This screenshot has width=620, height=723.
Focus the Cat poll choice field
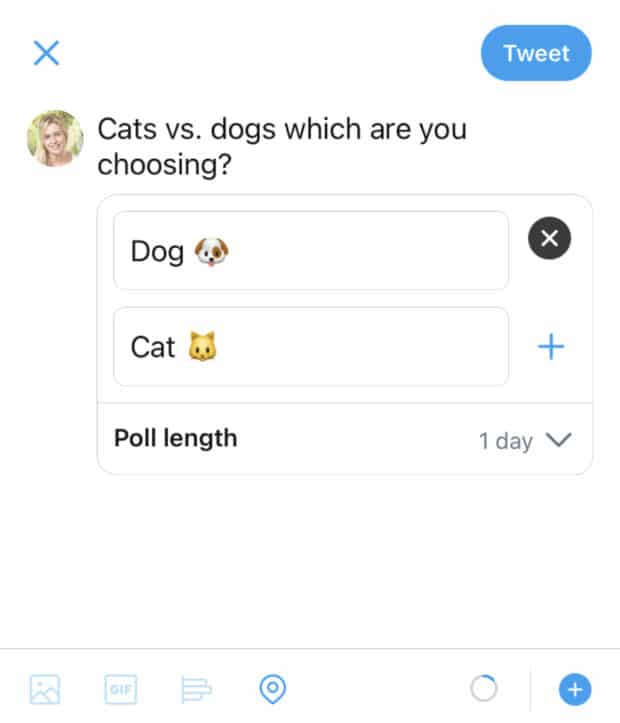click(310, 346)
